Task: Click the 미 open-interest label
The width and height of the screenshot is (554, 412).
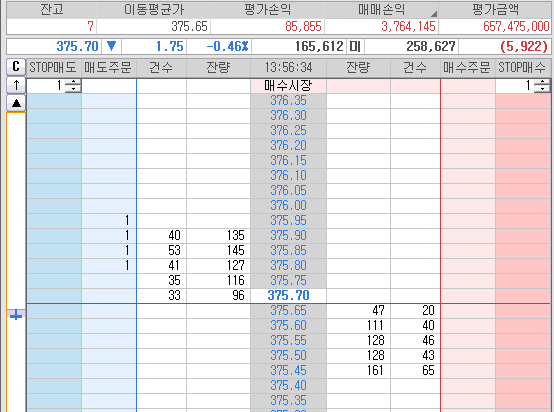Action: (355, 46)
